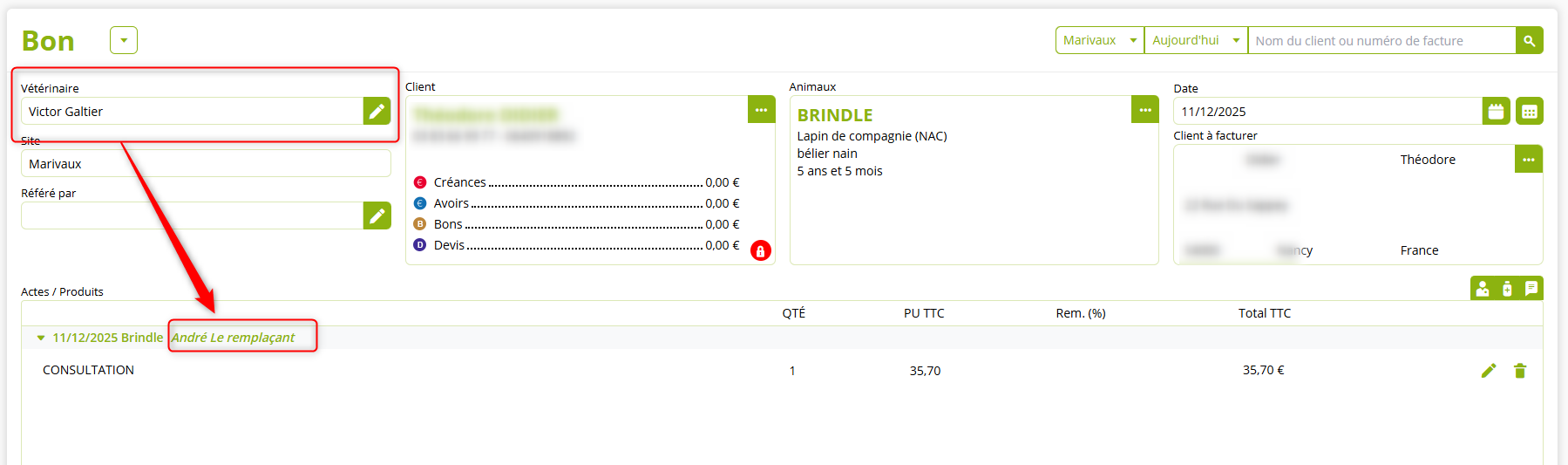Collapse the 11/12/2025 Brindle group
This screenshot has width=1568, height=465.
tap(41, 338)
